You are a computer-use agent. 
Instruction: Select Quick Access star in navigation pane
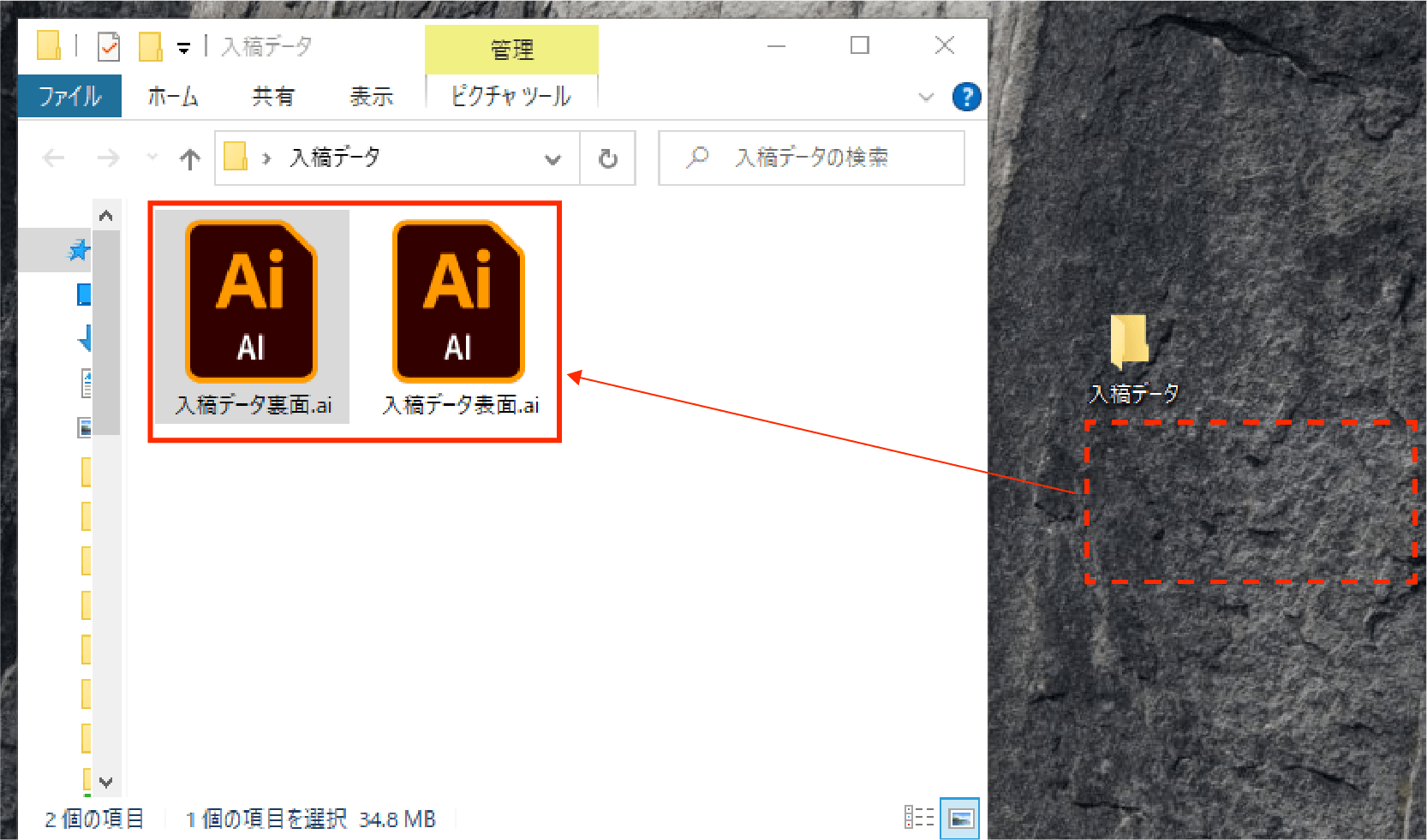coord(80,250)
